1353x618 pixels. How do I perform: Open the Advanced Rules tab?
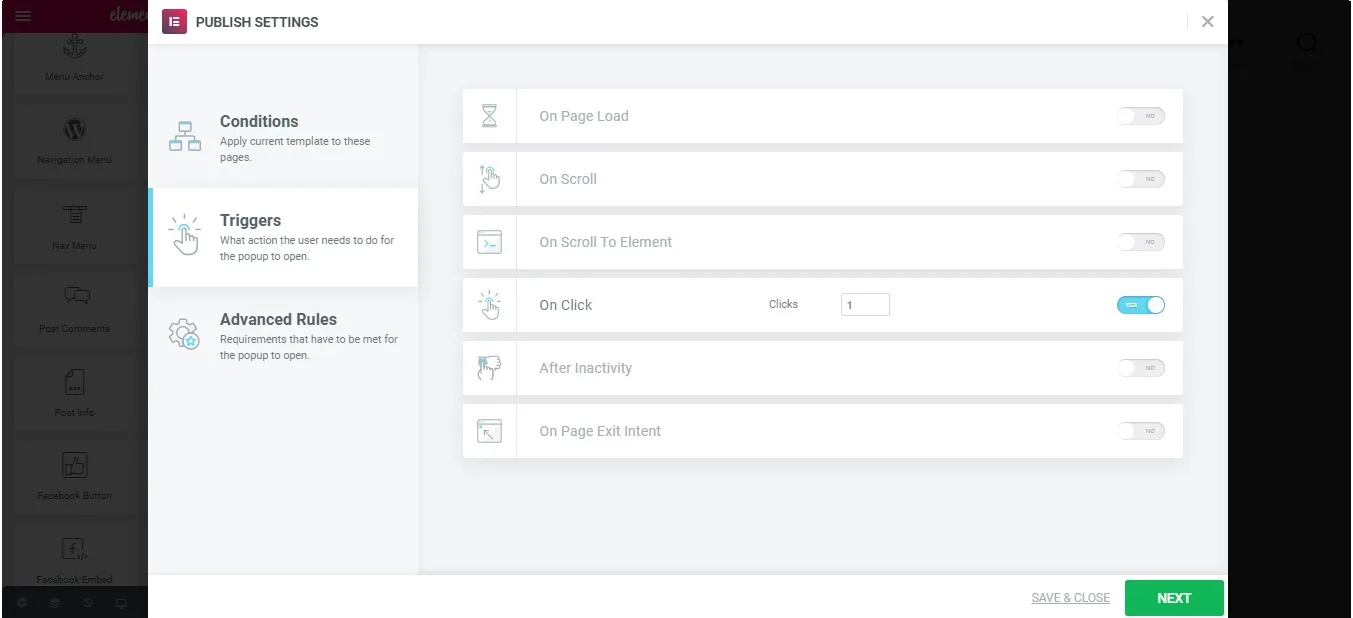click(283, 336)
